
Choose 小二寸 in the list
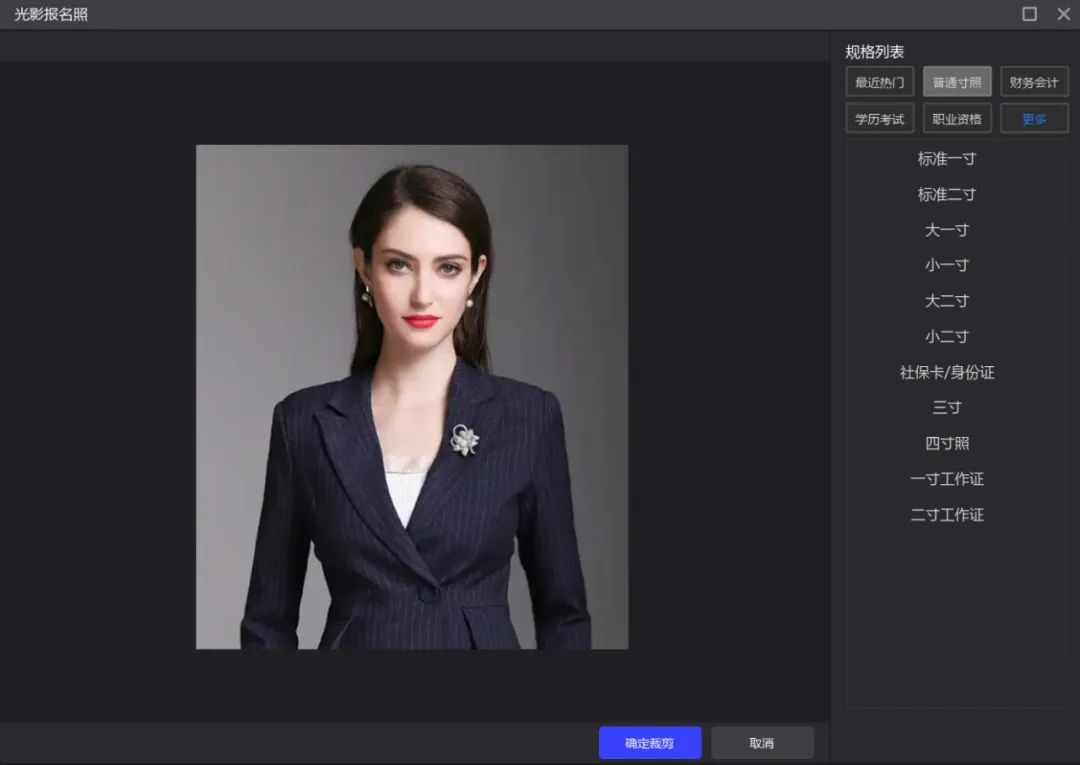click(947, 337)
